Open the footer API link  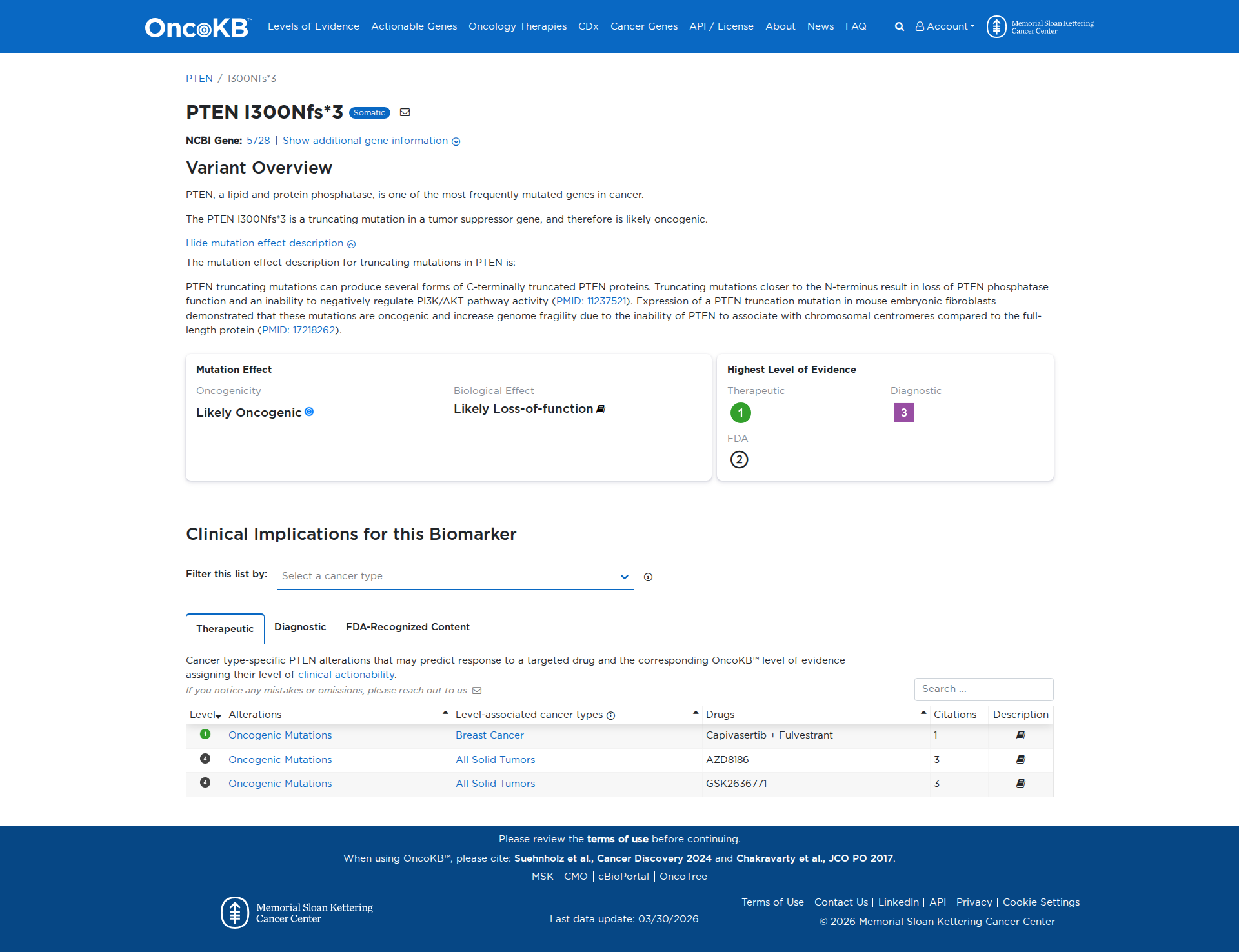938,902
